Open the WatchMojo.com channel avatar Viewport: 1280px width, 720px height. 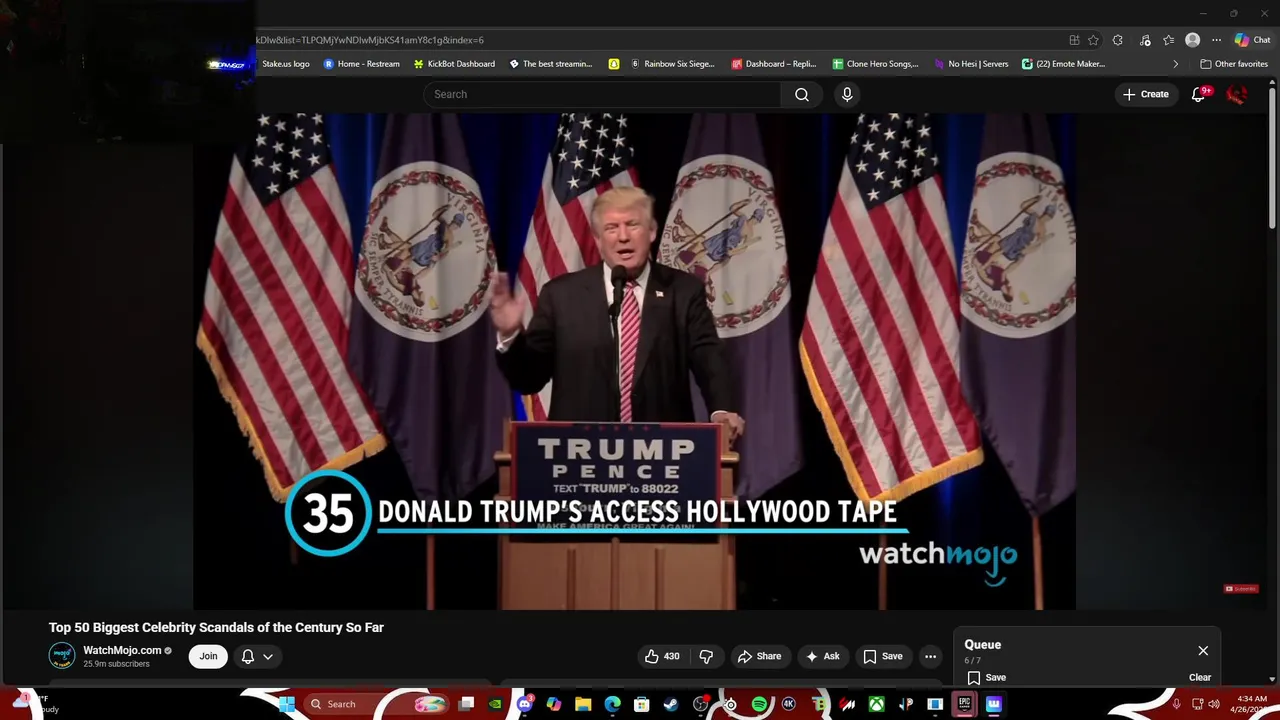pos(62,656)
